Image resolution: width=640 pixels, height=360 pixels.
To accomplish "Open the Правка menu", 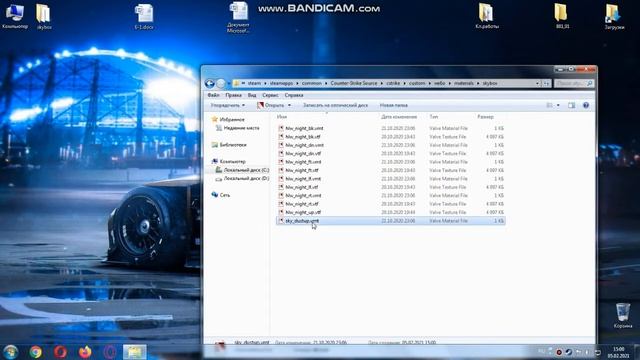I will coord(233,95).
